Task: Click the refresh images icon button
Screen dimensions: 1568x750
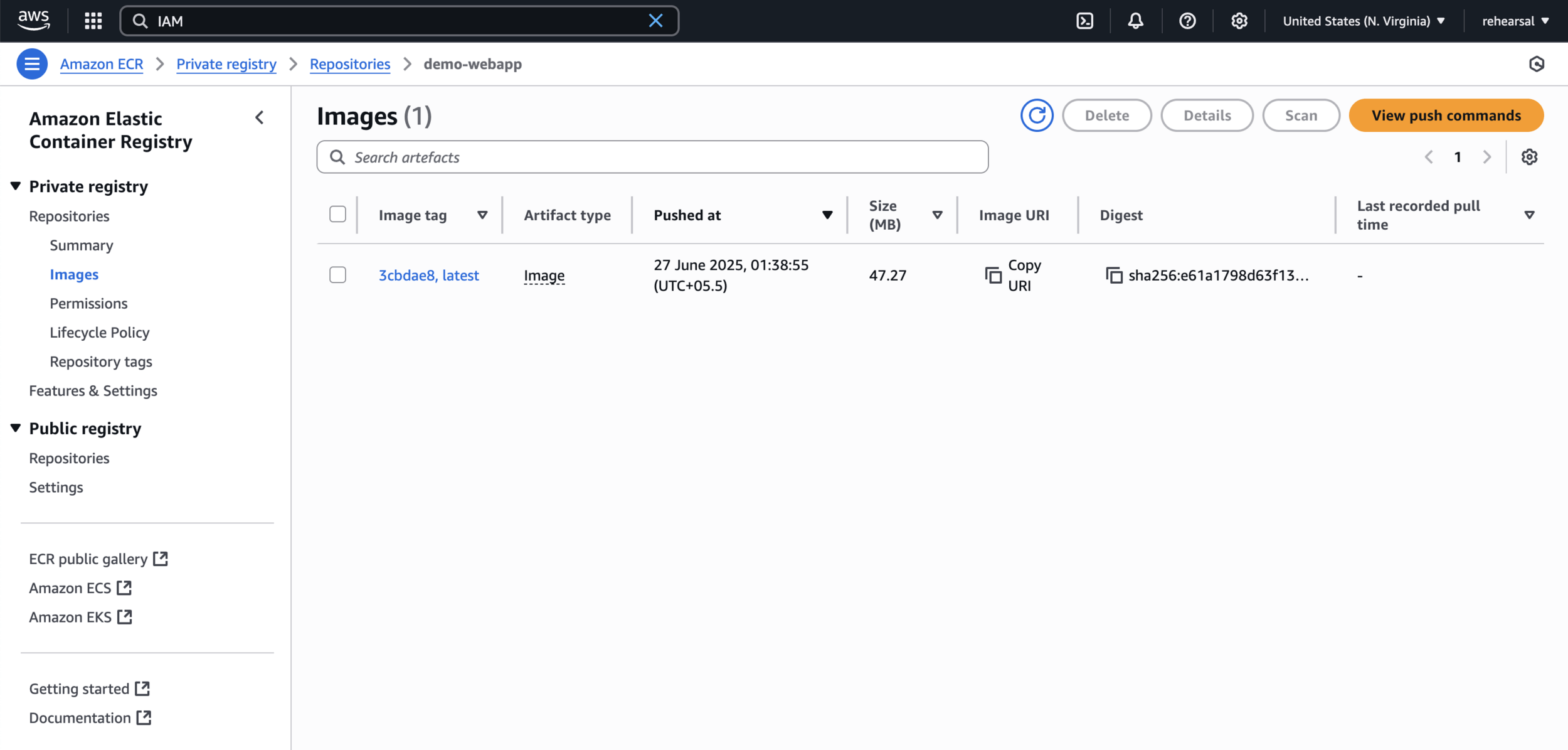Action: click(x=1036, y=115)
